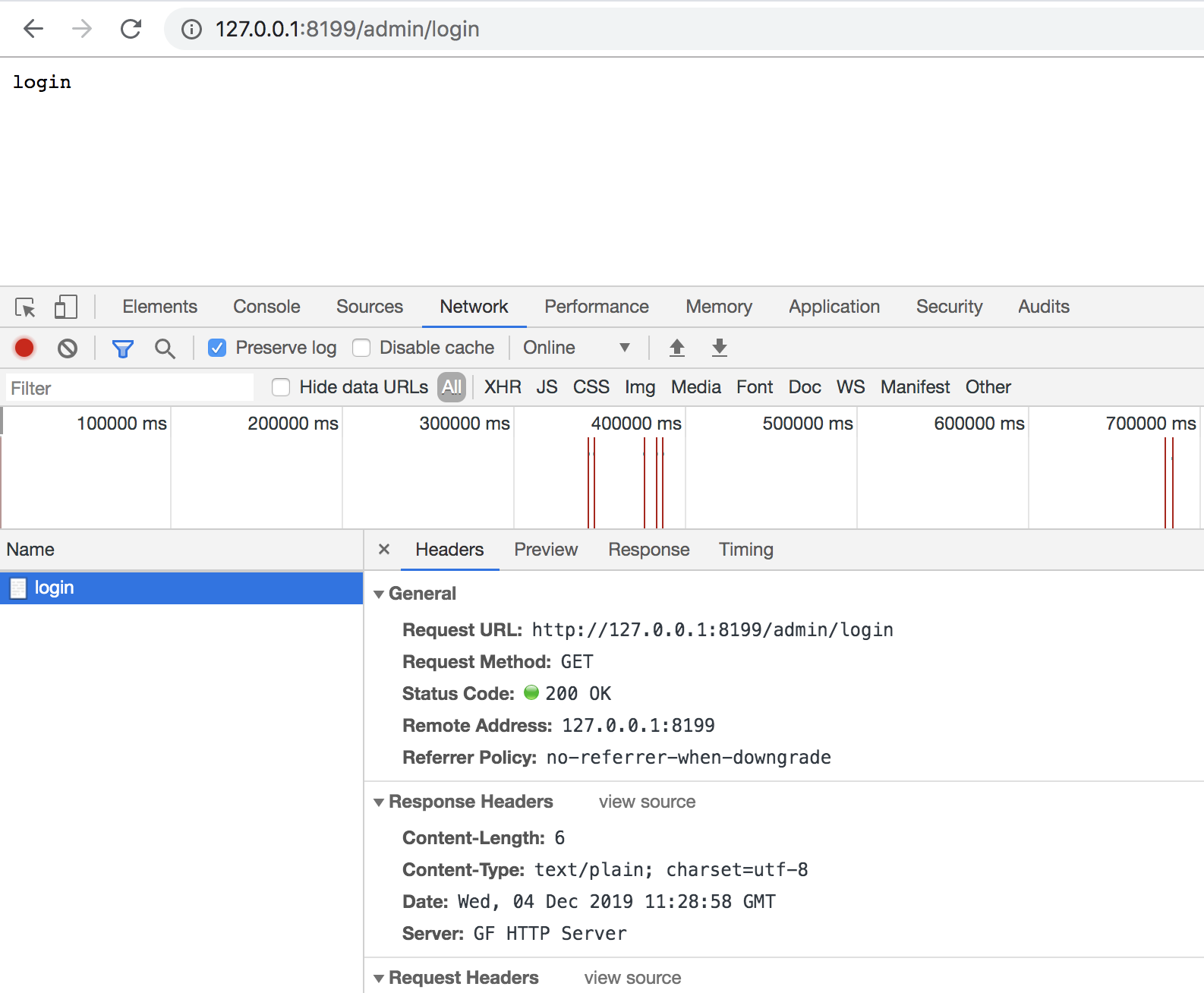Click the browser reload page icon
Screen dimensions: 1204x993
click(131, 29)
